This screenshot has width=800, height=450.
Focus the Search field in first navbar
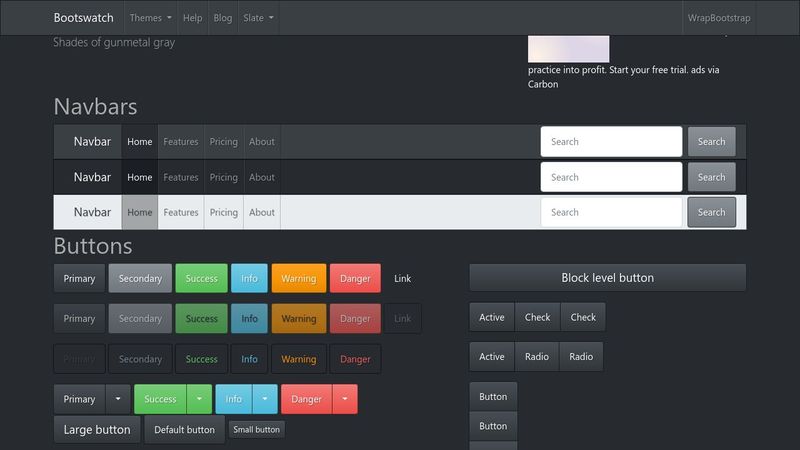pos(611,142)
